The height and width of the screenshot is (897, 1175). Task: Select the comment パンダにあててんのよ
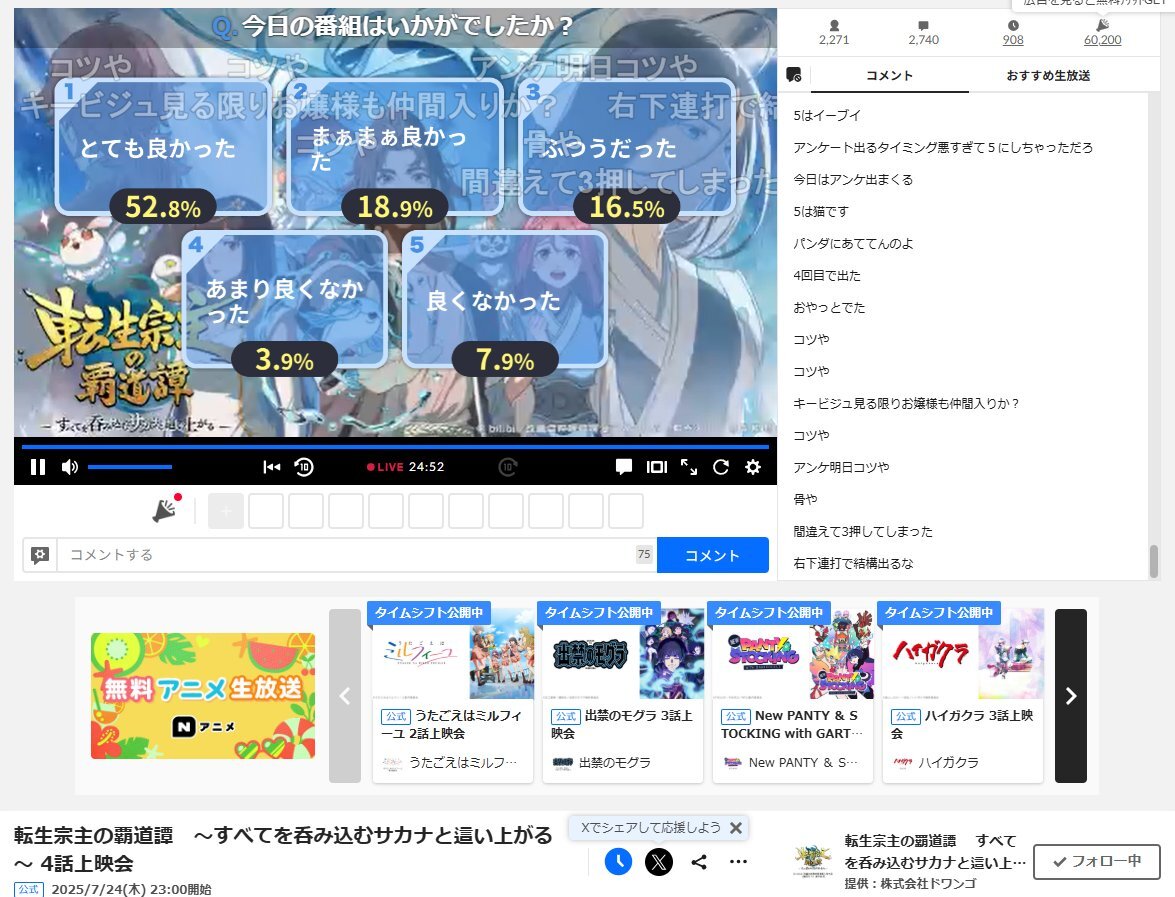coord(853,244)
